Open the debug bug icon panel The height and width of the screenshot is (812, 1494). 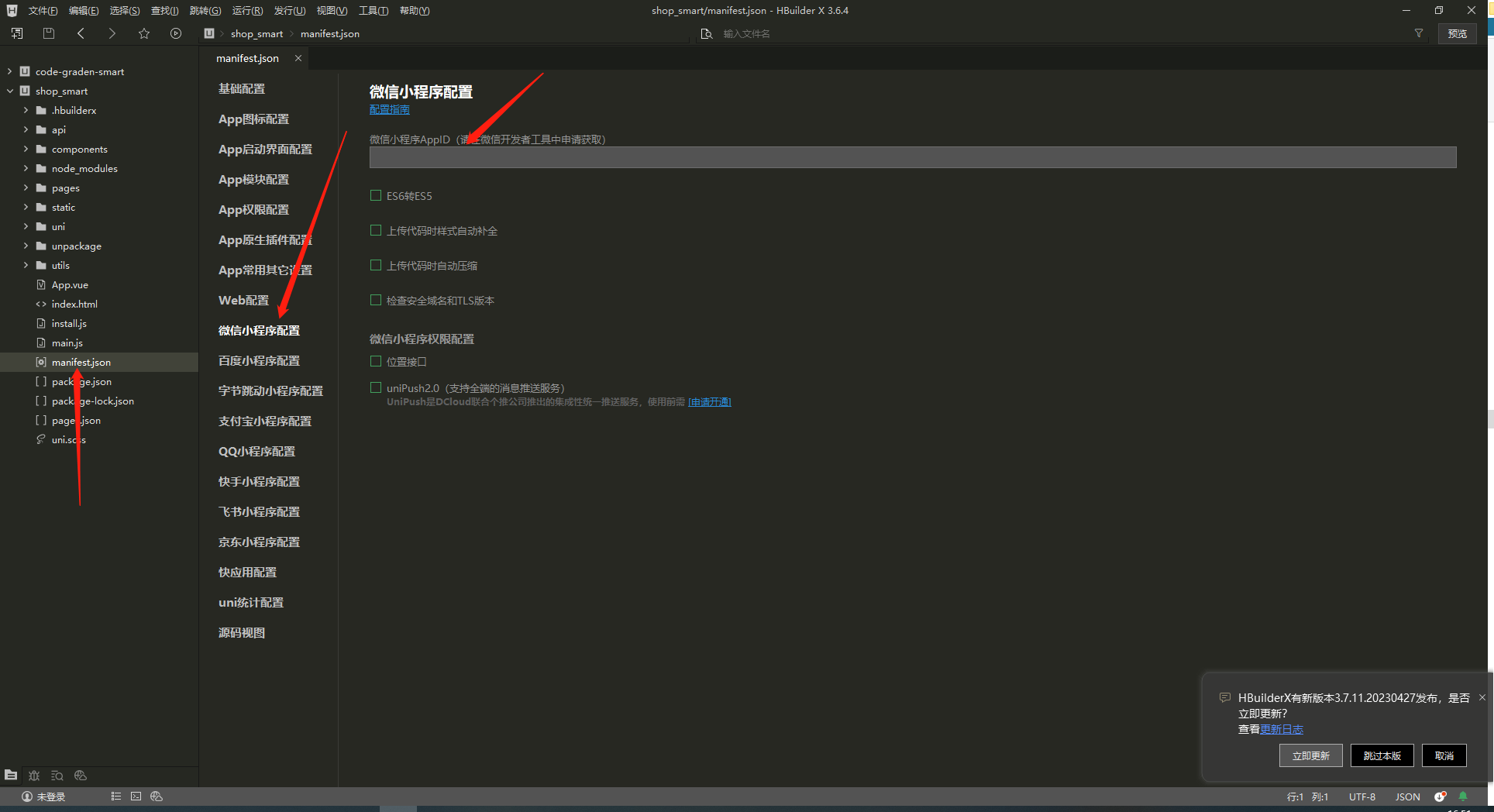coord(34,775)
